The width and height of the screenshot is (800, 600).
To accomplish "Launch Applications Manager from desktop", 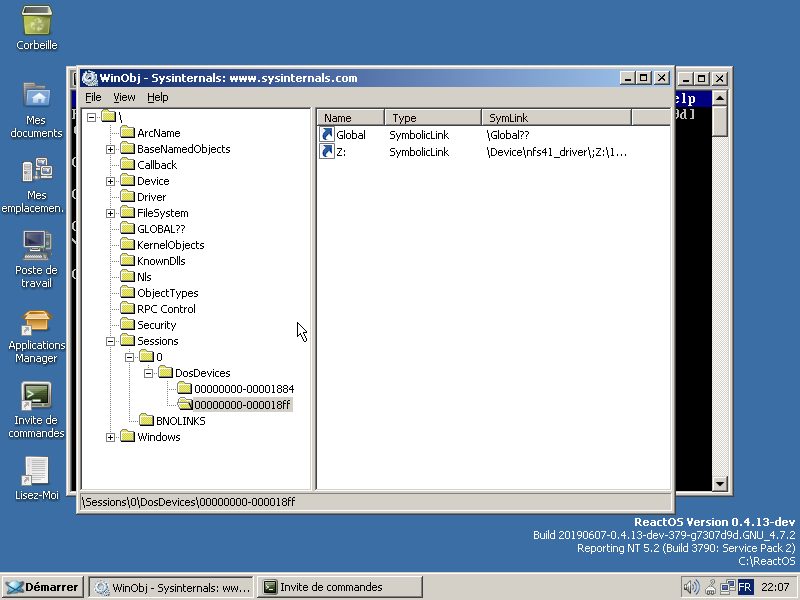I will coord(36,321).
